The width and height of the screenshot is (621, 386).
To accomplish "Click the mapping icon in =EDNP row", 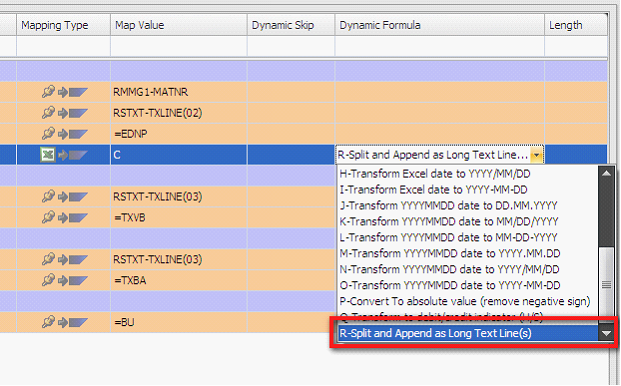I will click(x=64, y=134).
